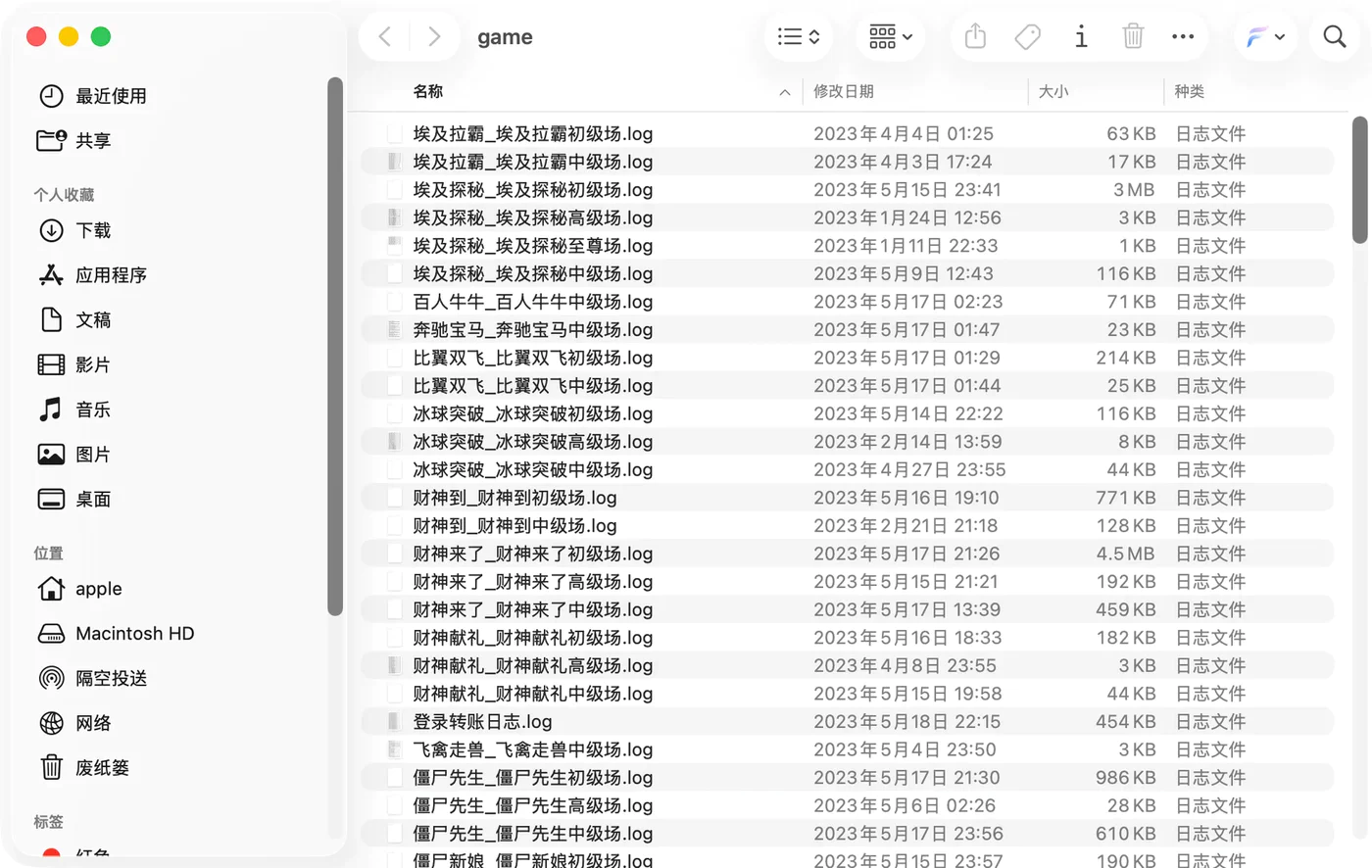Click the sidebar vertical scrollbar
Viewport: 1372px width, 868px height.
[335, 347]
